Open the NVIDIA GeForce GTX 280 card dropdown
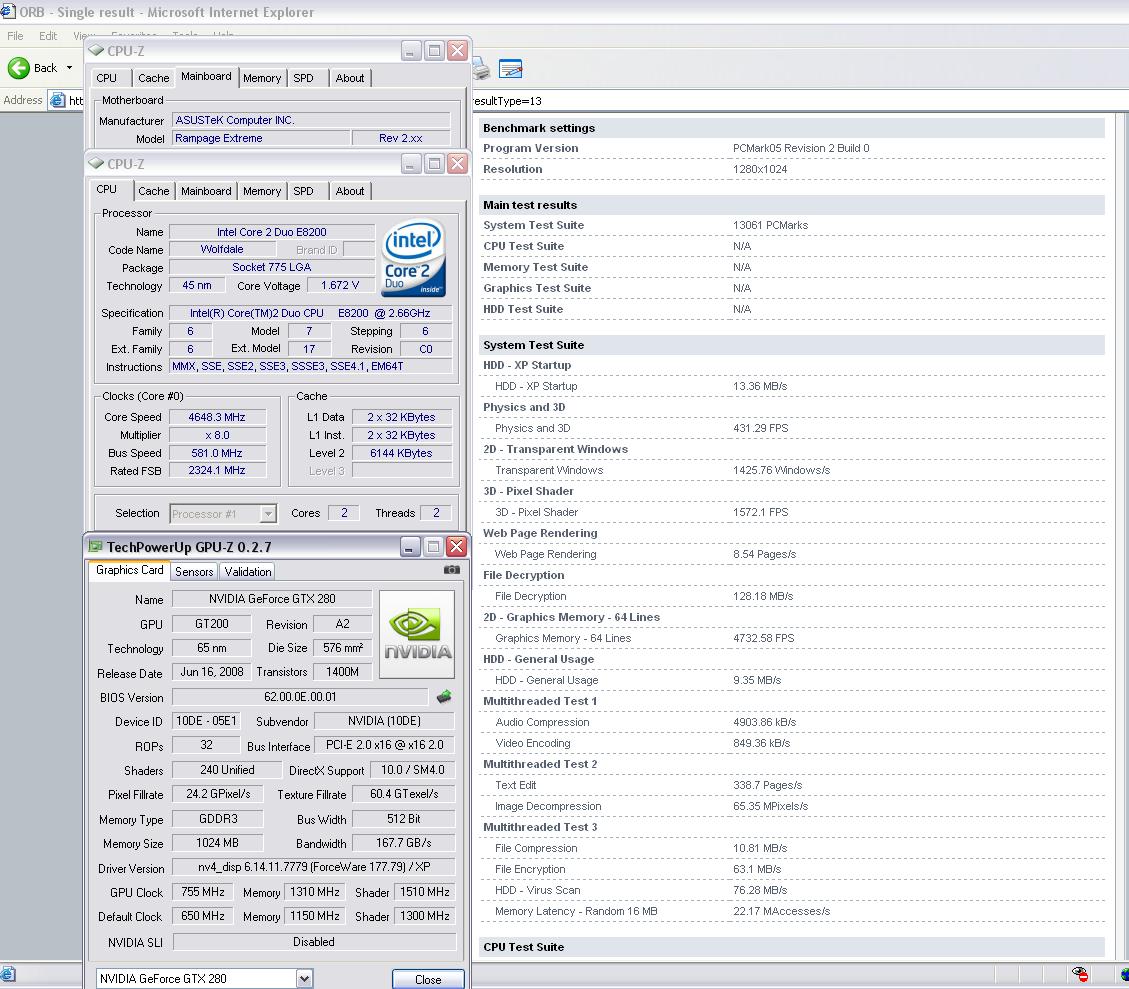Viewport: 1129px width, 989px height. click(x=304, y=978)
